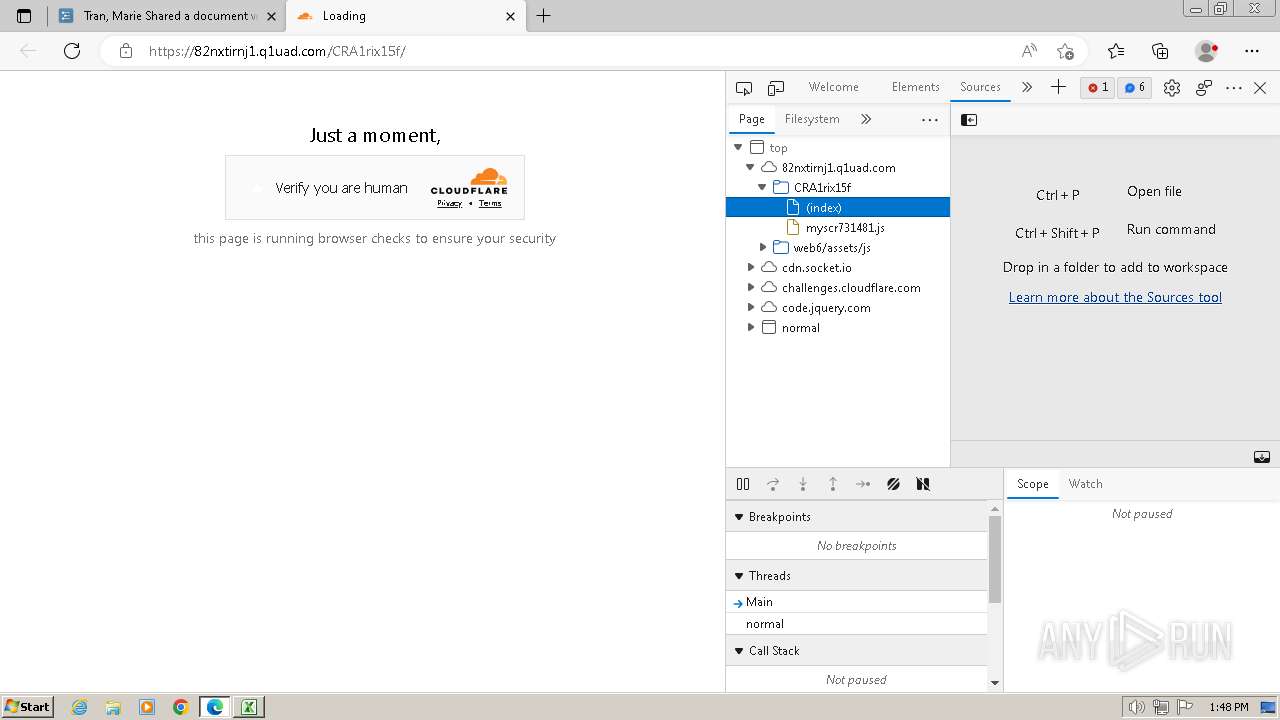The image size is (1280, 720).
Task: Toggle deactivate breakpoints icon
Action: pyautogui.click(x=893, y=484)
